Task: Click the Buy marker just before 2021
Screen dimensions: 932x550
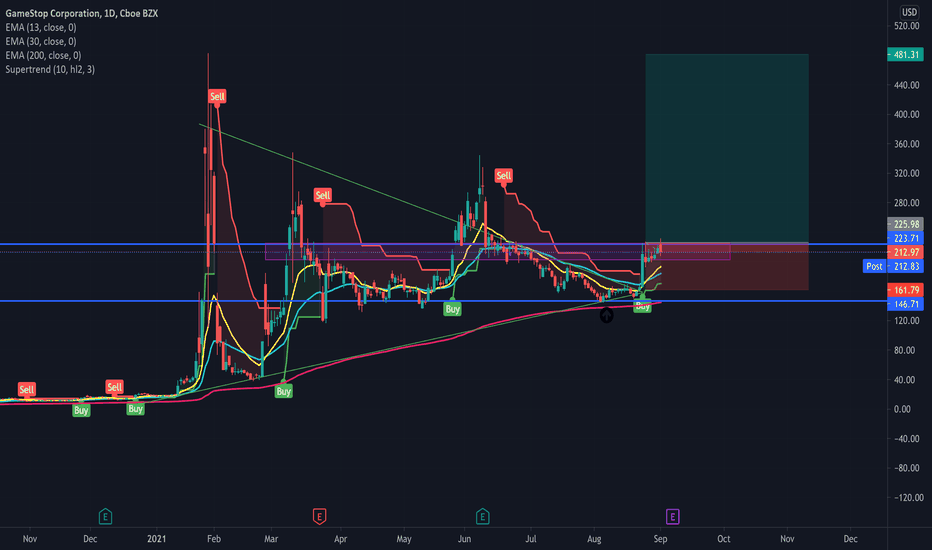Action: pyautogui.click(x=136, y=408)
